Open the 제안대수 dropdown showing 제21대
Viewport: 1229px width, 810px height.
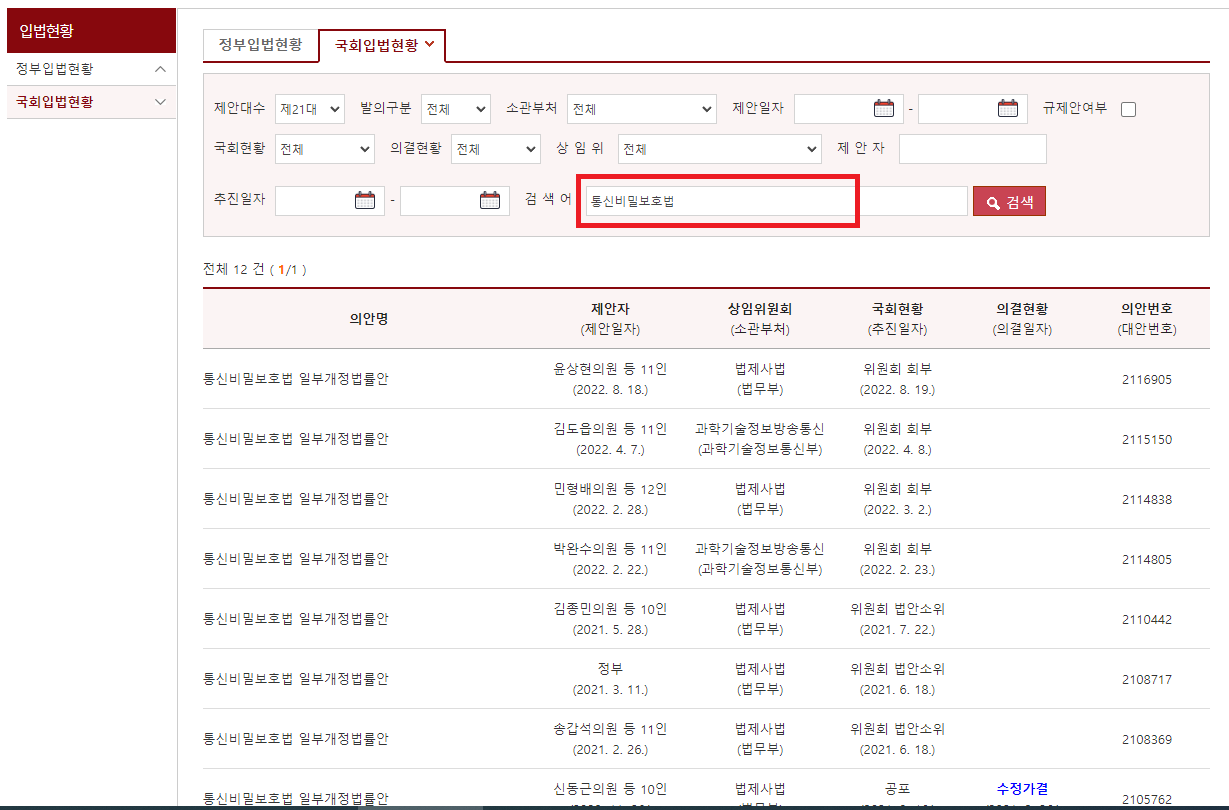point(310,109)
